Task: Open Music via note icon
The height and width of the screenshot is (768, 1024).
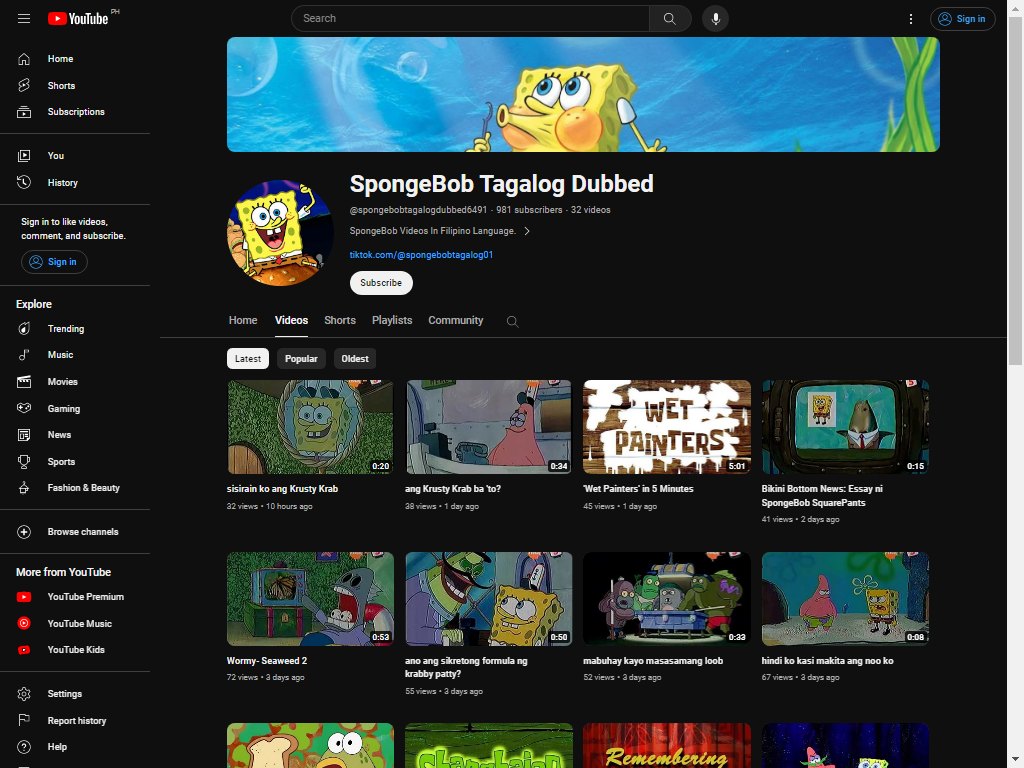Action: click(x=24, y=355)
